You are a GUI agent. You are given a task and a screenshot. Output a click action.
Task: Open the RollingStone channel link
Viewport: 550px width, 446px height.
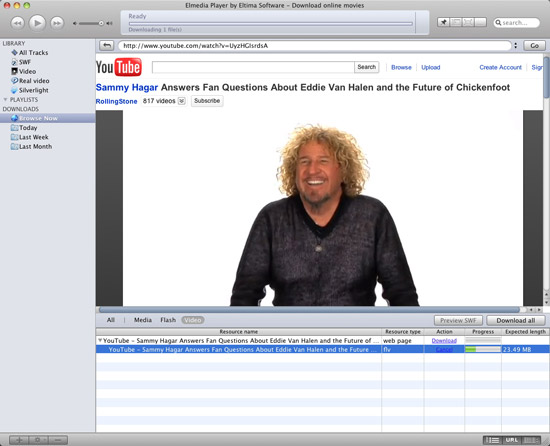coord(116,101)
